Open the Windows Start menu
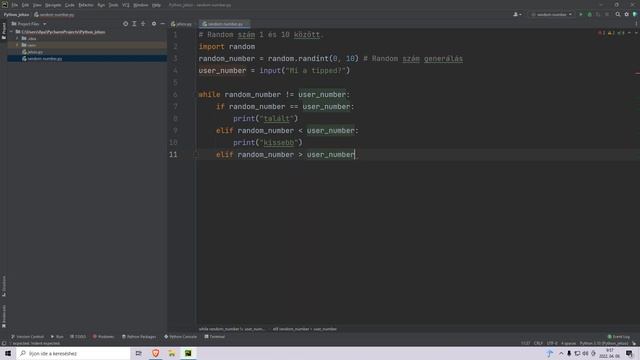Screen dimensions: 640x360 8,353
